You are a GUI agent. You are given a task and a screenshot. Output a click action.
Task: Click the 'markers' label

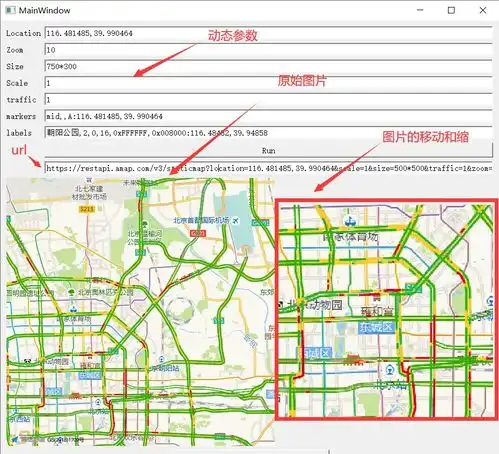tap(21, 116)
